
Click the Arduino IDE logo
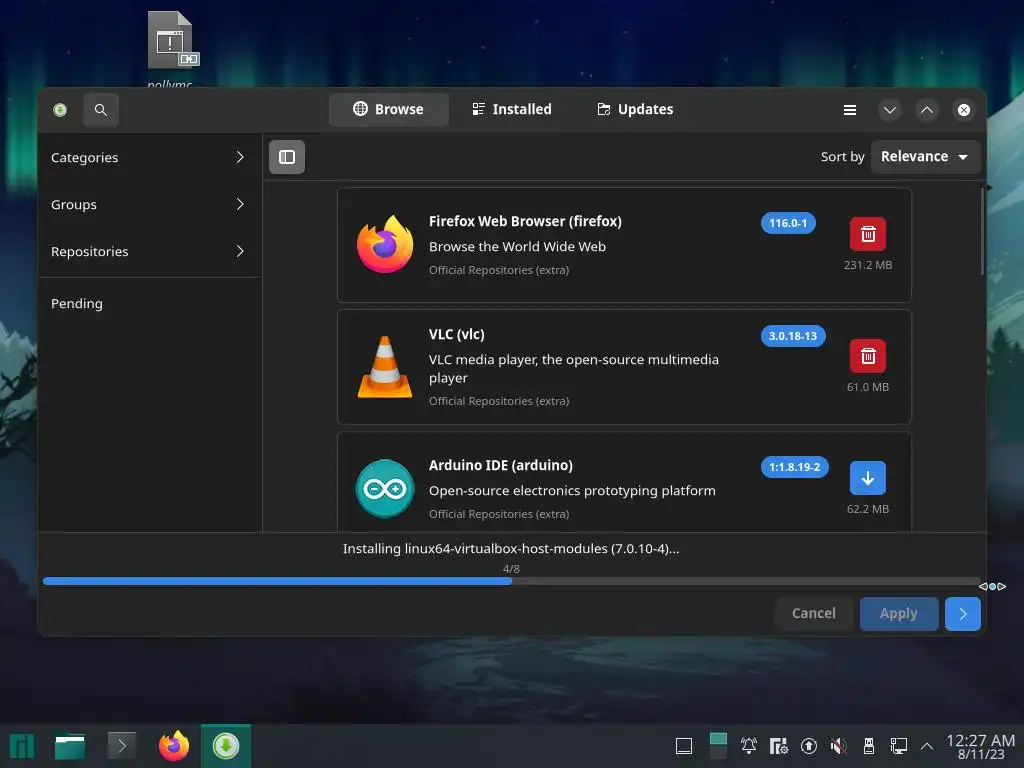tap(385, 489)
